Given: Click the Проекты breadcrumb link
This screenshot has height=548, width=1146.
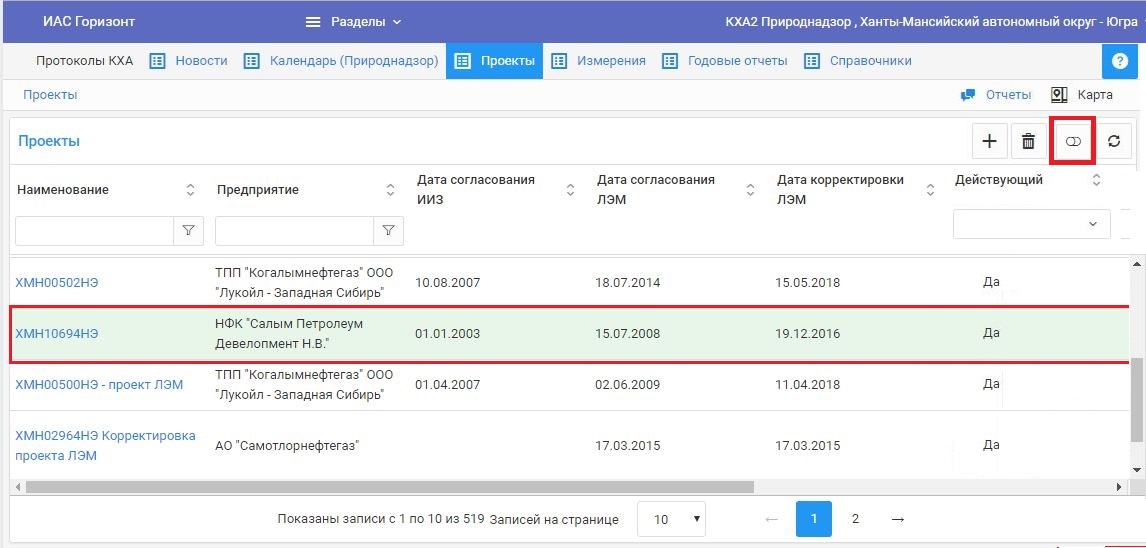Looking at the screenshot, I should (x=50, y=95).
